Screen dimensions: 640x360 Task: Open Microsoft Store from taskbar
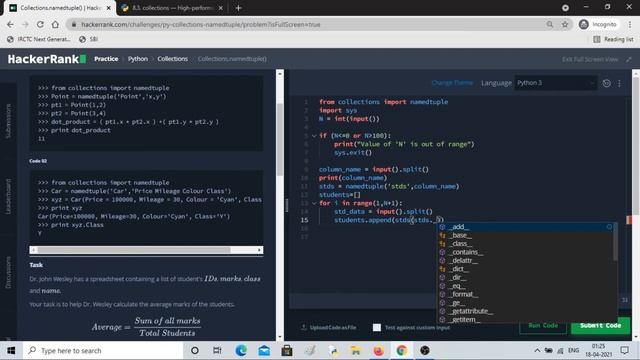pos(287,350)
